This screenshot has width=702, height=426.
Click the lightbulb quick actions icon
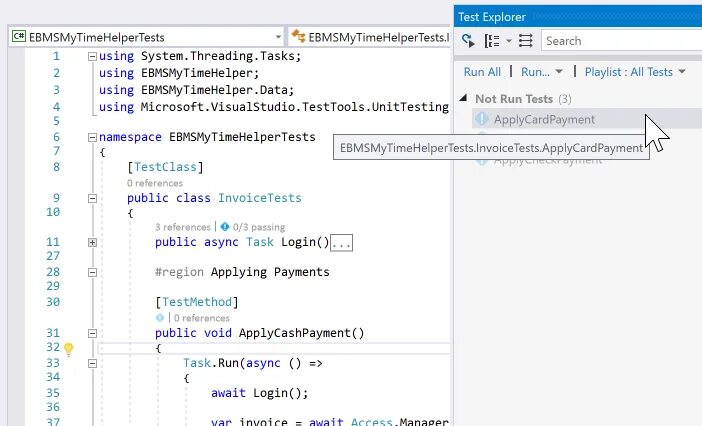tap(68, 349)
